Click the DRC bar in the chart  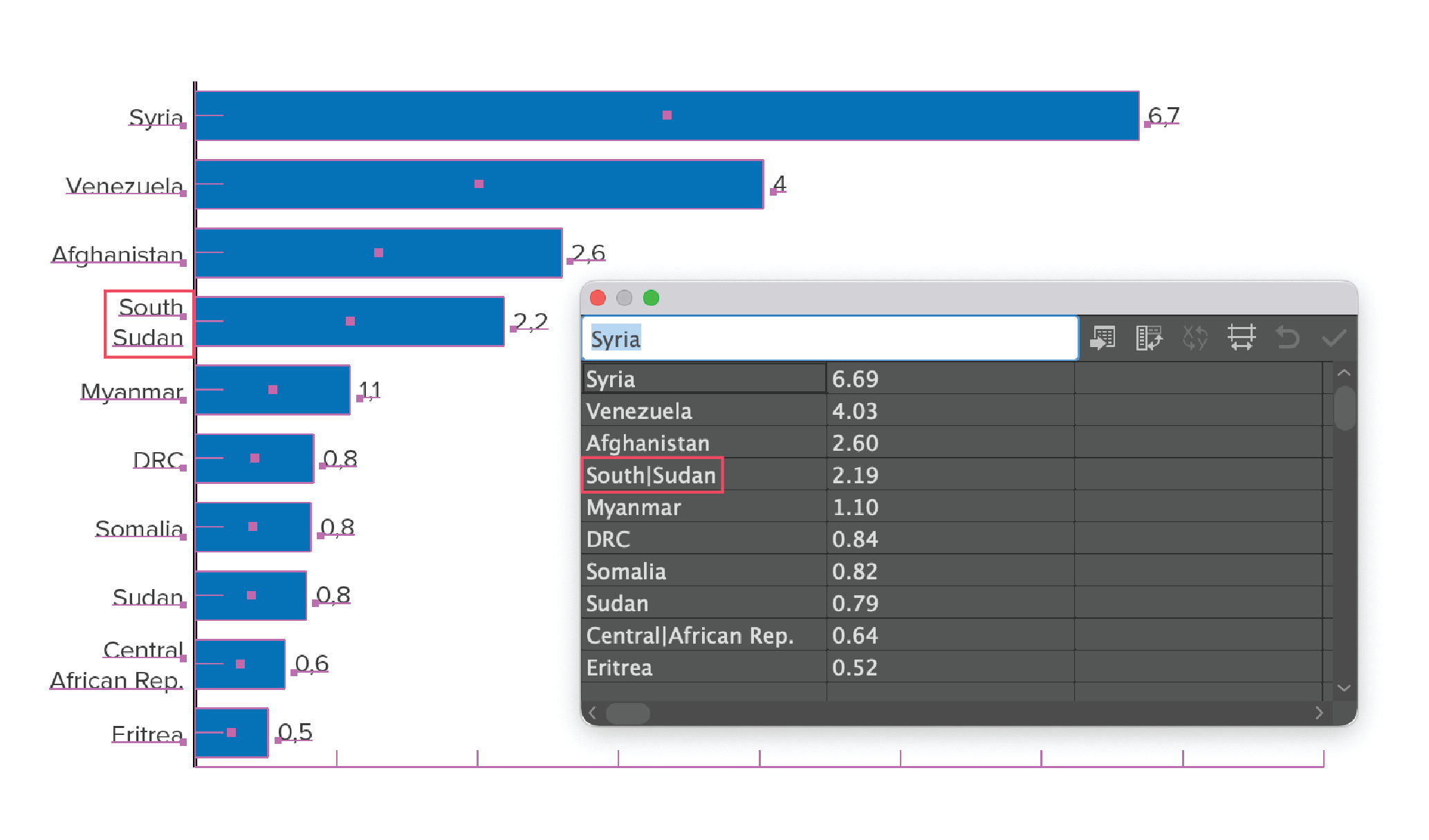(x=255, y=458)
